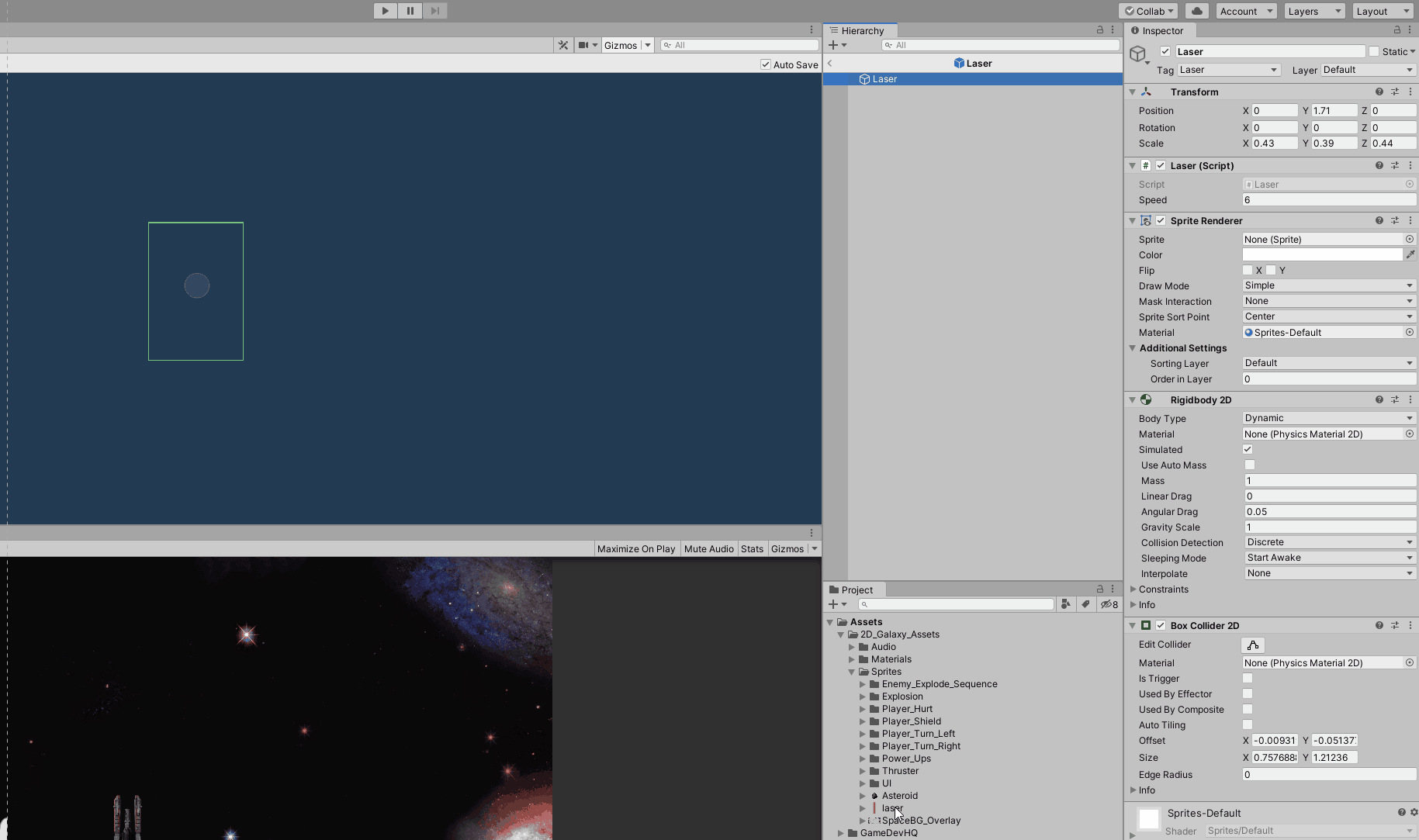
Task: Open Transform component options menu
Action: point(1410,92)
